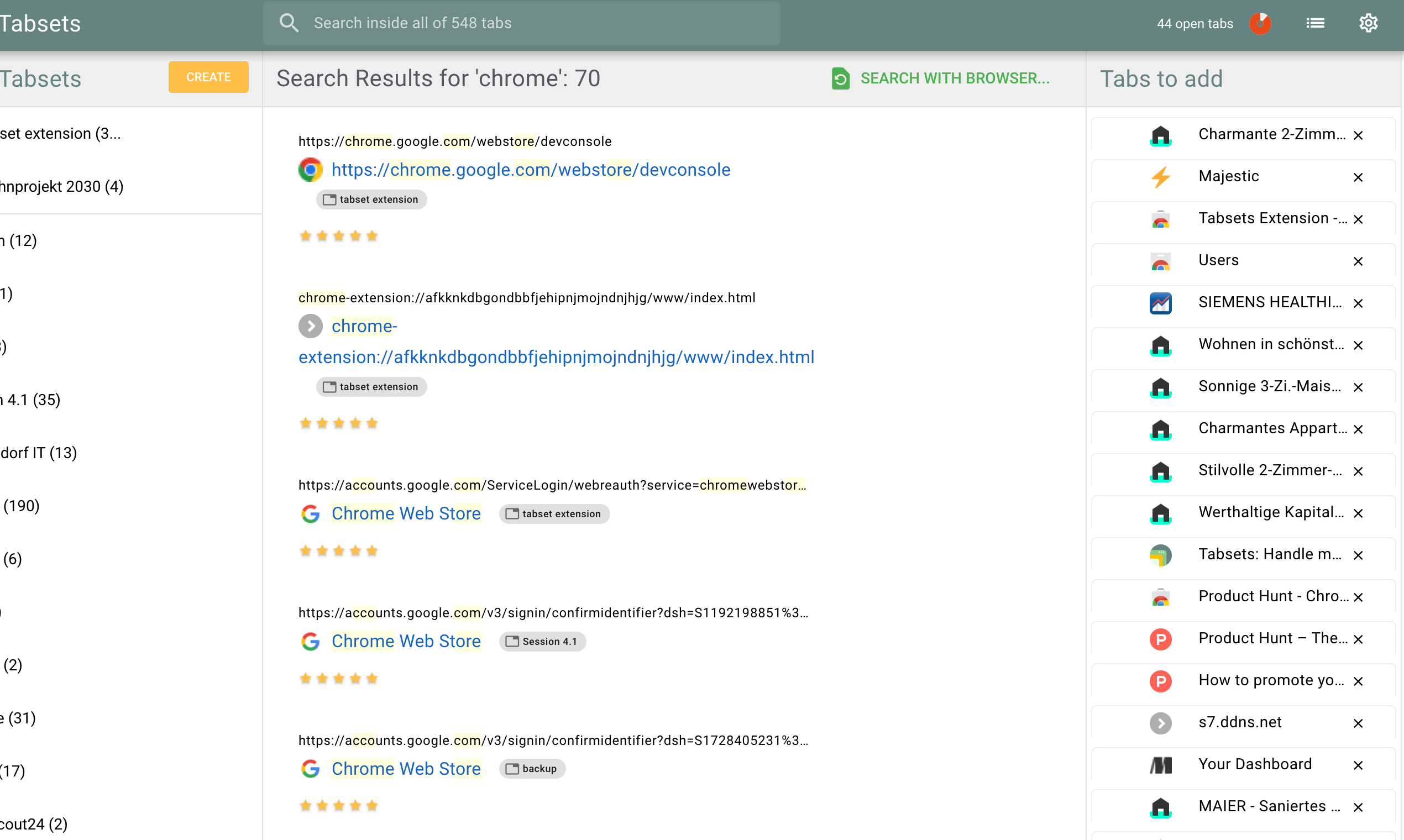Click the Your Dashboard M icon
This screenshot has height=840, width=1404.
tap(1161, 765)
